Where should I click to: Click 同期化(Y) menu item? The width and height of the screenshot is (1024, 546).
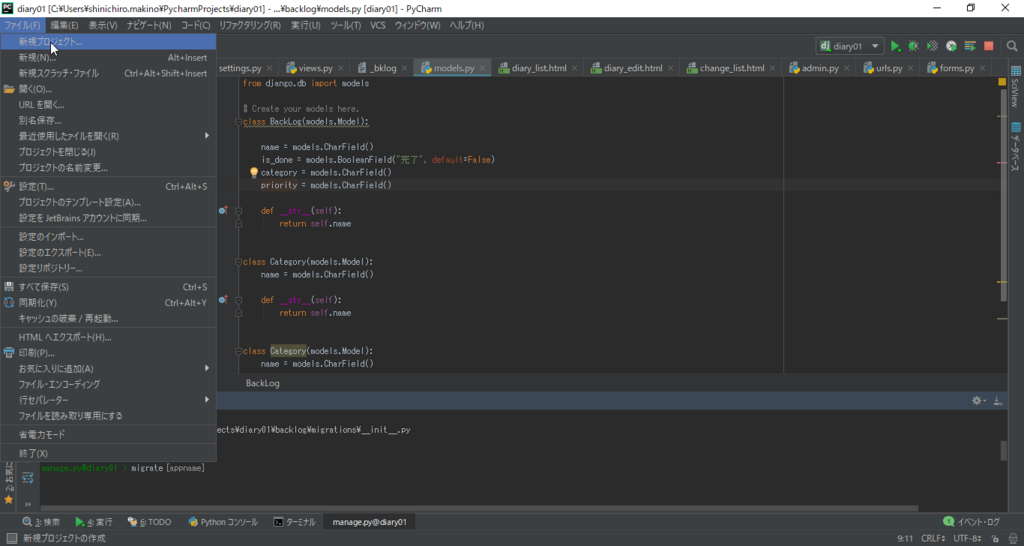pyautogui.click(x=108, y=302)
